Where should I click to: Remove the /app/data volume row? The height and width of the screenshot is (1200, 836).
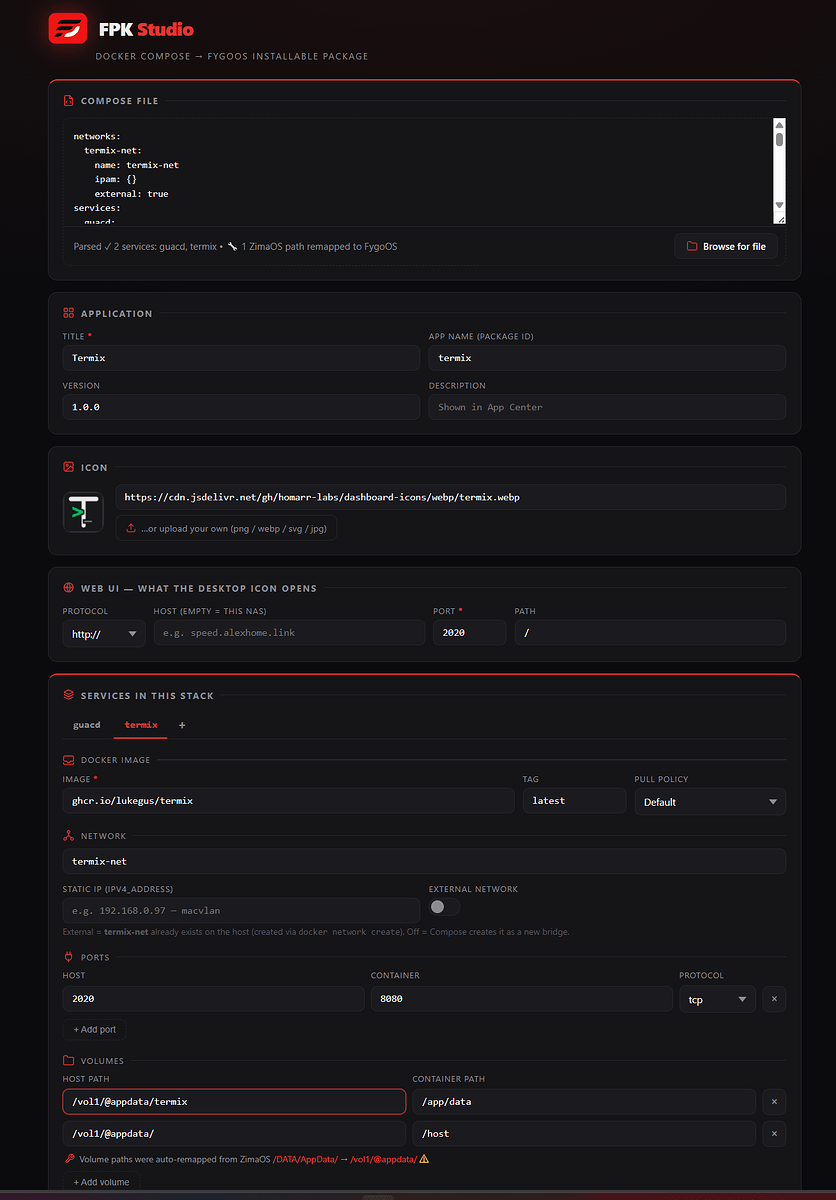[x=774, y=1102]
